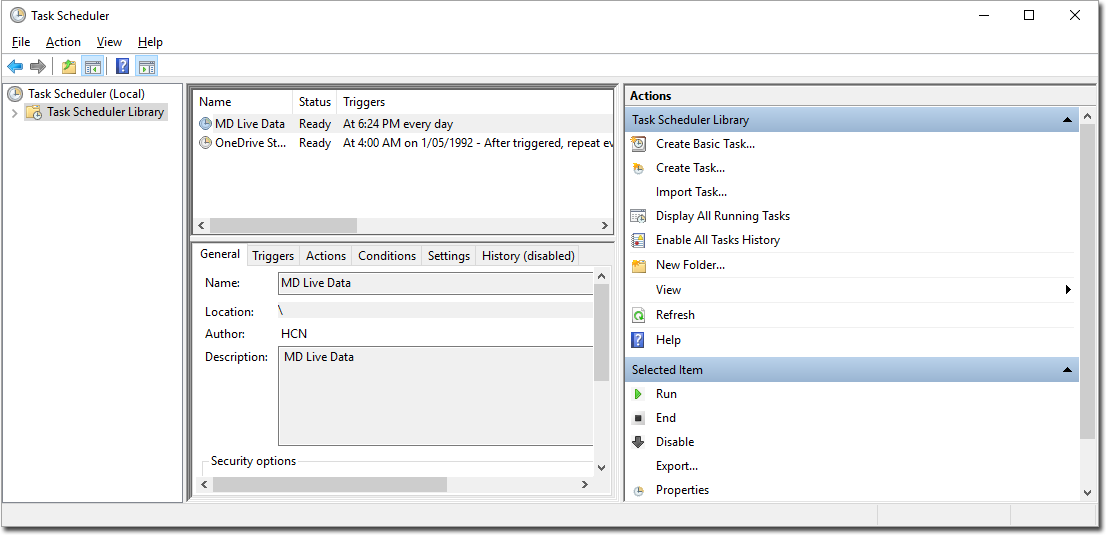The height and width of the screenshot is (535, 1106).
Task: Click the task list horizontal scrollbar
Action: point(283,226)
